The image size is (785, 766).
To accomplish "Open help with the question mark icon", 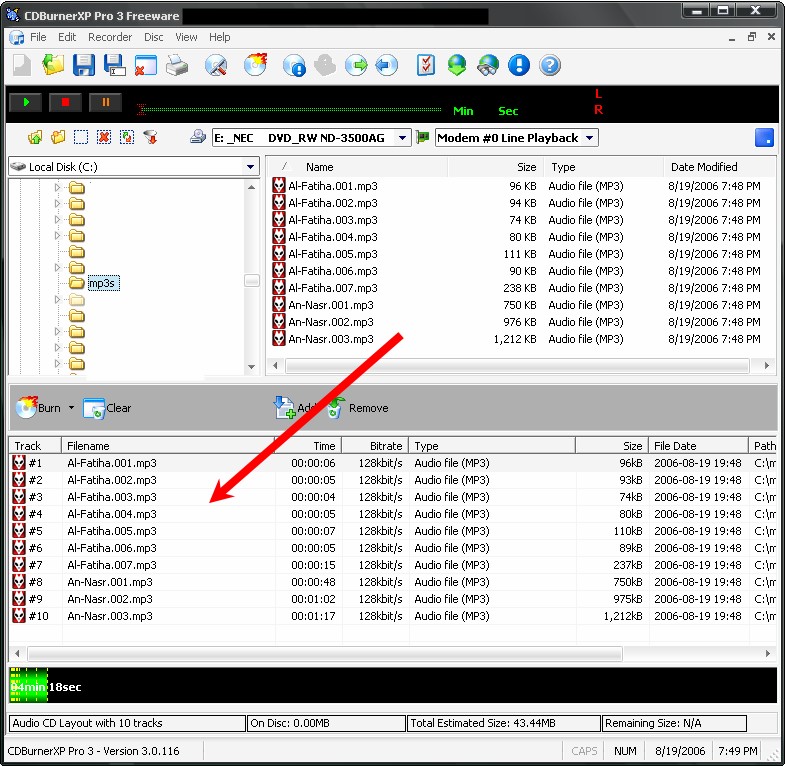I will pyautogui.click(x=550, y=65).
